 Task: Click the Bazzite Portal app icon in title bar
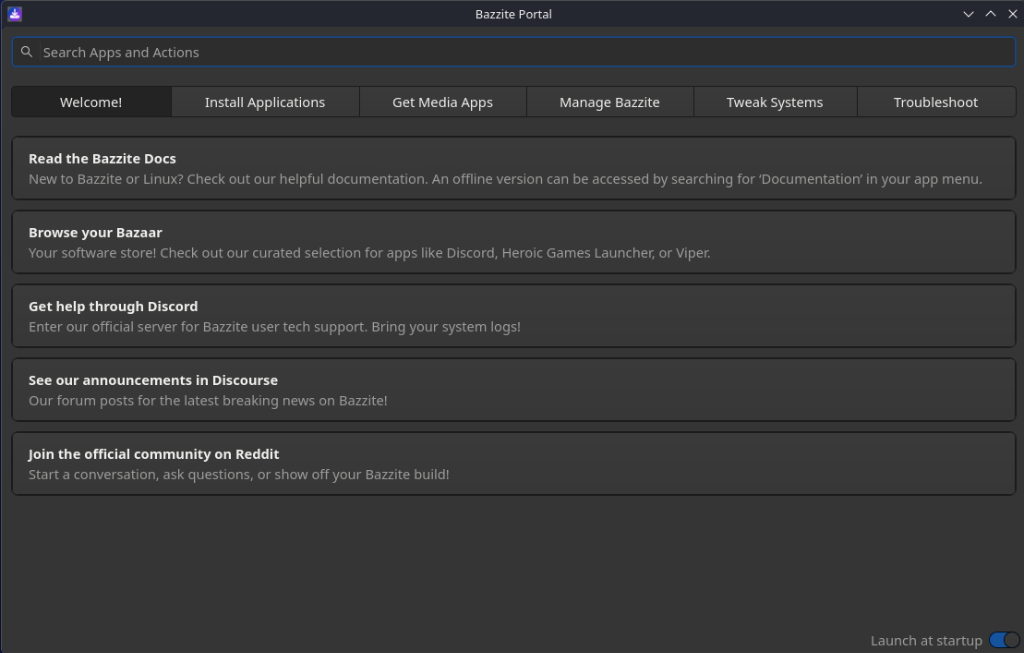click(14, 14)
